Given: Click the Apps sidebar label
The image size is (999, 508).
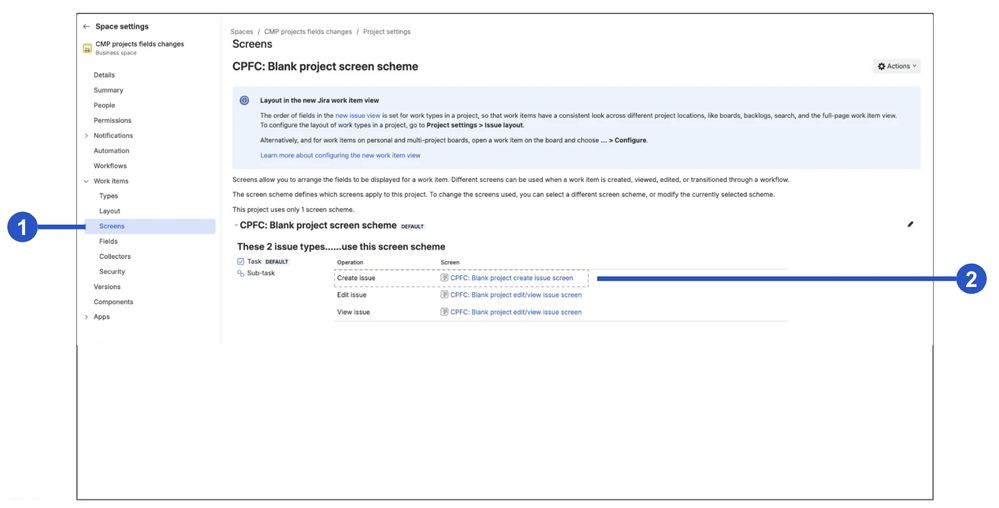Looking at the screenshot, I should coord(102,317).
